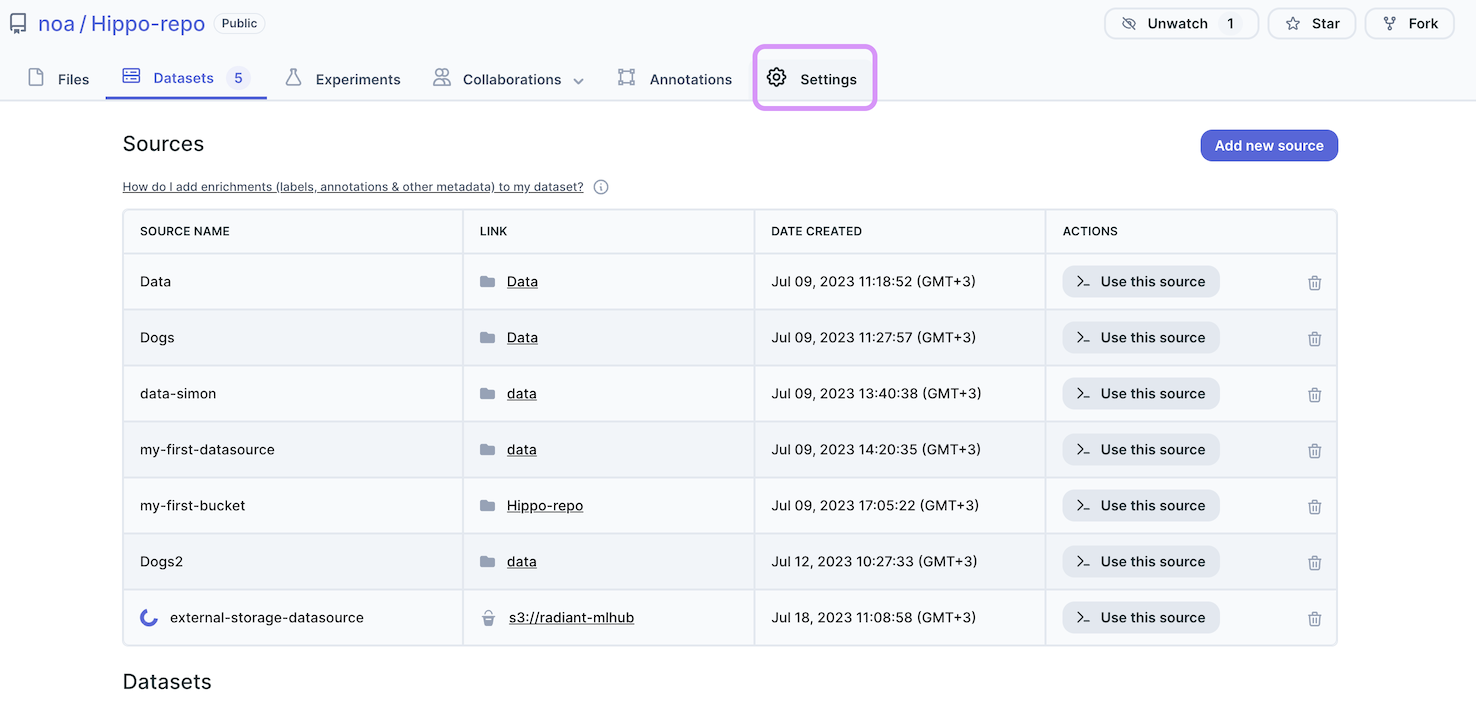
Task: Open the s3://radiant-mlhub link
Action: coord(571,618)
